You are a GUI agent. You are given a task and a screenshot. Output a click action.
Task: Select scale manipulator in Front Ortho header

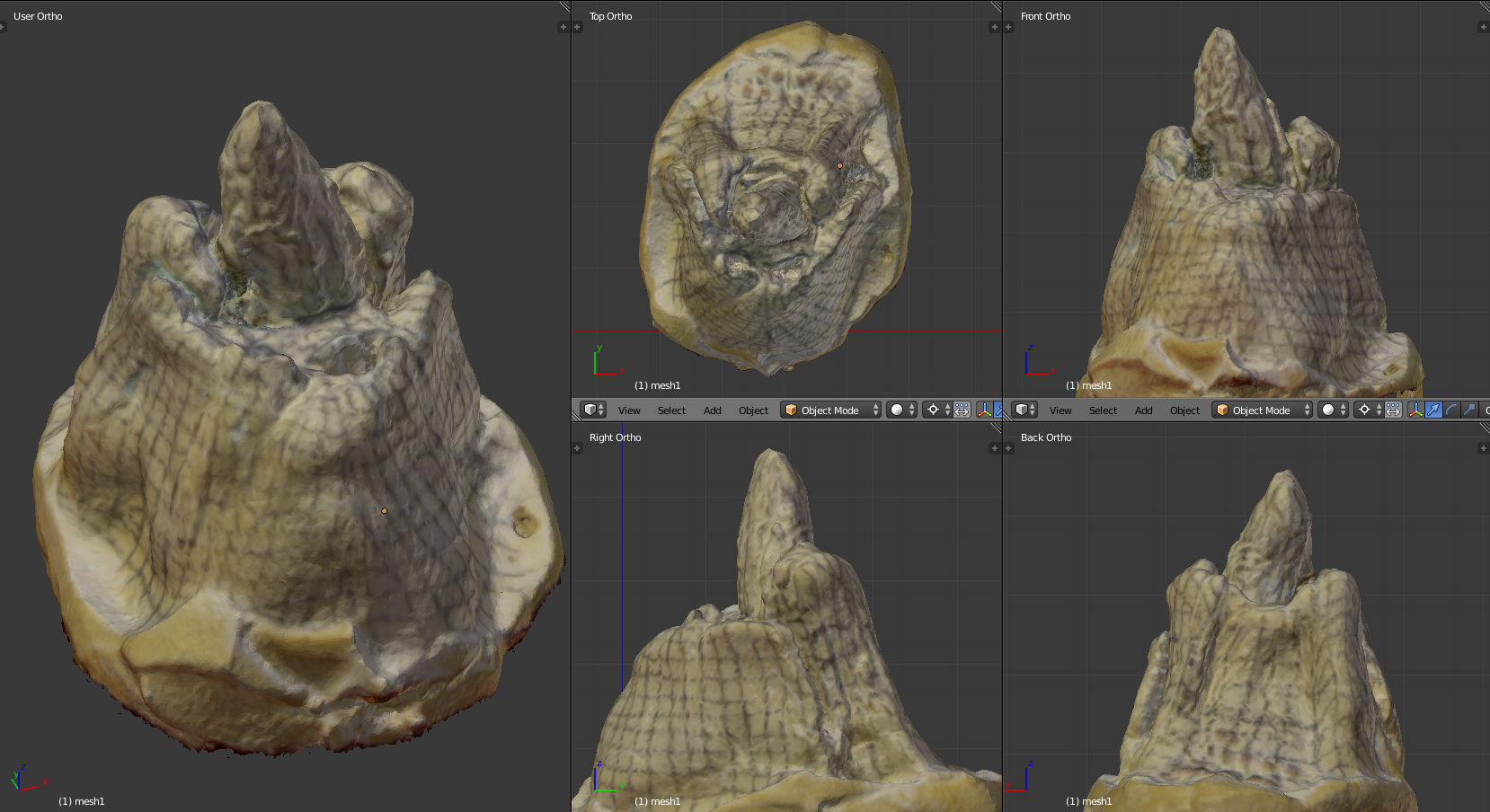pos(1469,410)
